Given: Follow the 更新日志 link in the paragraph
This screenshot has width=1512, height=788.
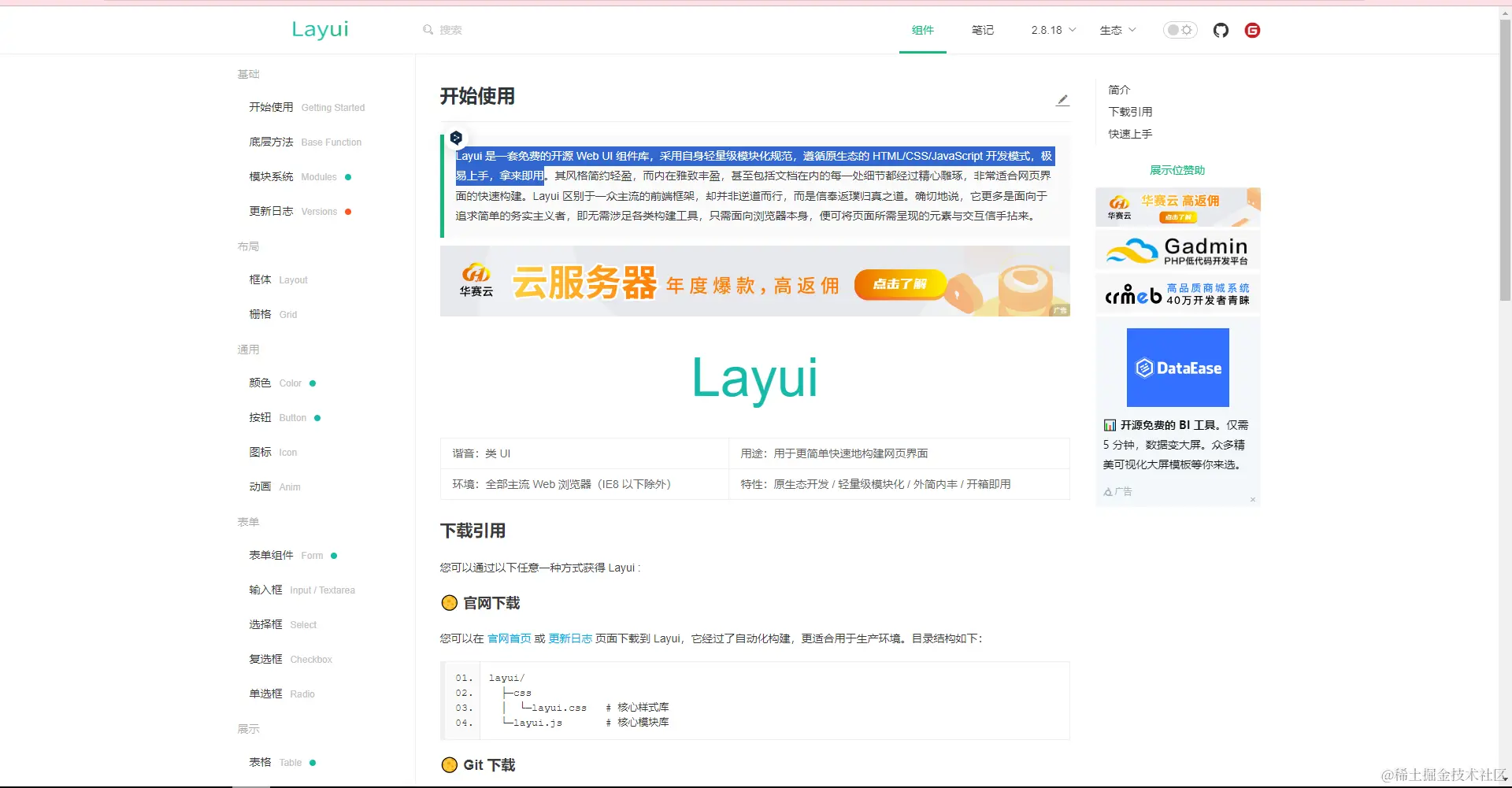Looking at the screenshot, I should point(570,638).
